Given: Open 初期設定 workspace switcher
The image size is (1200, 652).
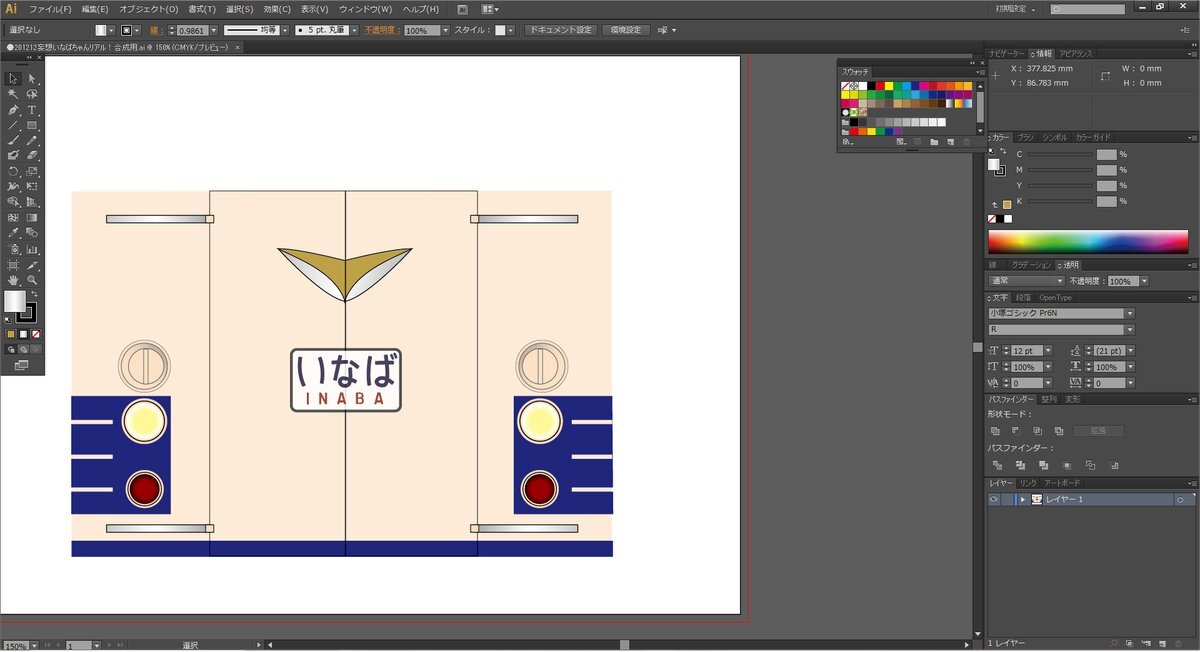Looking at the screenshot, I should coord(1017,9).
